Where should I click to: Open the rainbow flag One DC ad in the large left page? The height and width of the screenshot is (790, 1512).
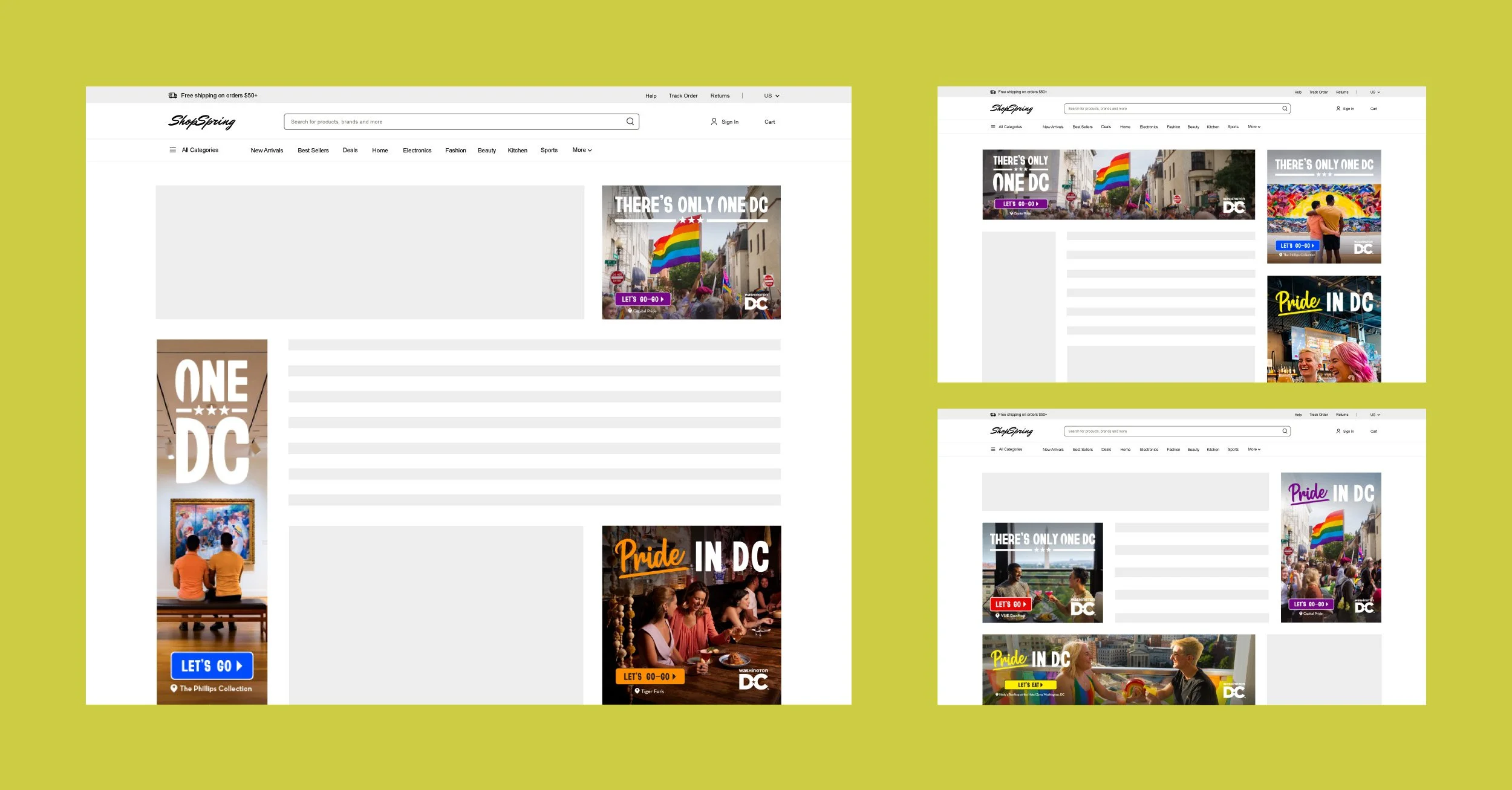click(691, 252)
